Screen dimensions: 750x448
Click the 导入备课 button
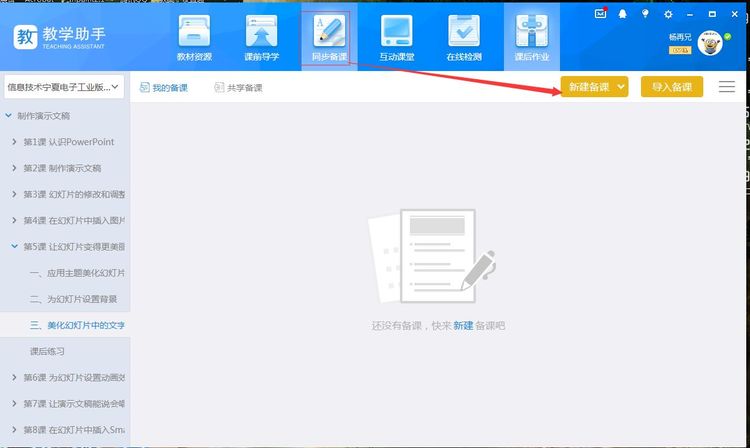point(672,87)
